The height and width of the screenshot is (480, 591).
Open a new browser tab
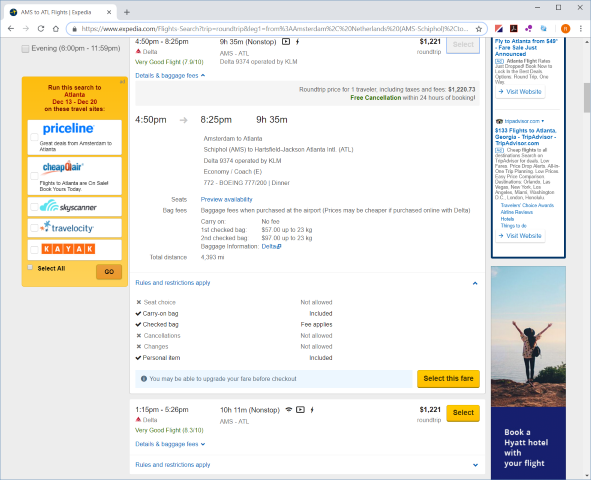coord(127,12)
